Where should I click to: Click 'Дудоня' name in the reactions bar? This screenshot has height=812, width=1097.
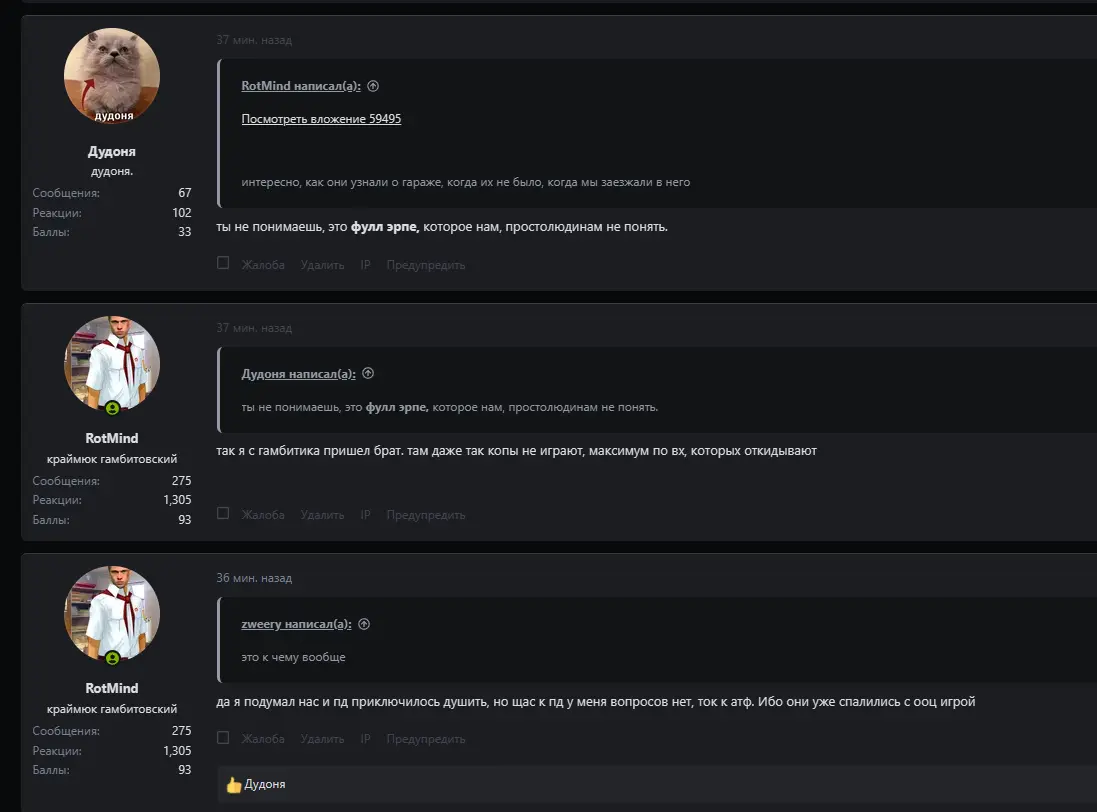pos(265,785)
